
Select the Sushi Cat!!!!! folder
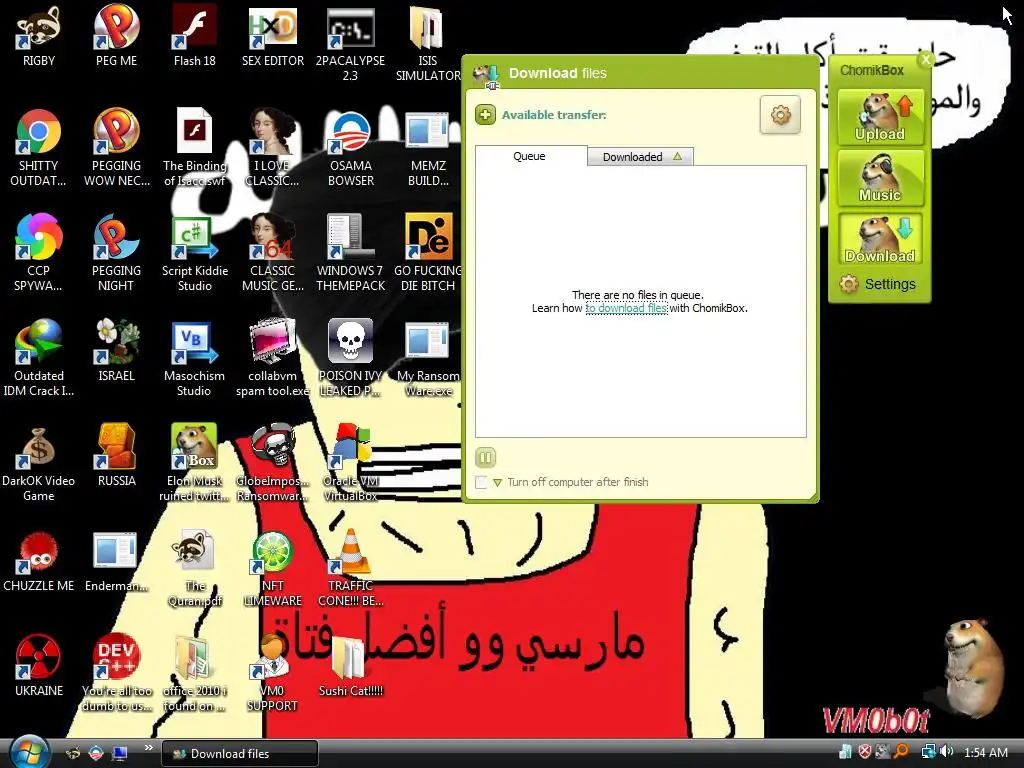point(351,666)
